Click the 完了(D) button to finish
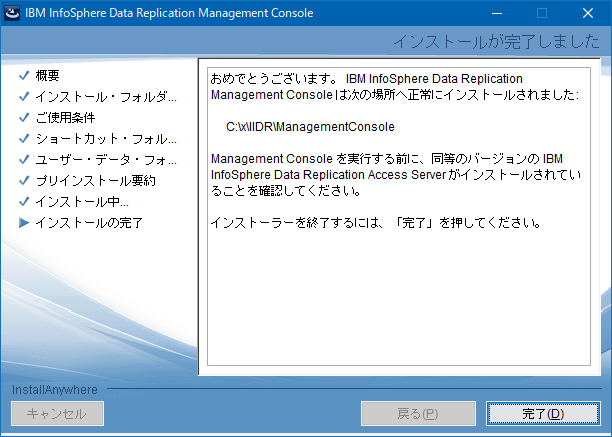The image size is (612, 437). [x=543, y=414]
